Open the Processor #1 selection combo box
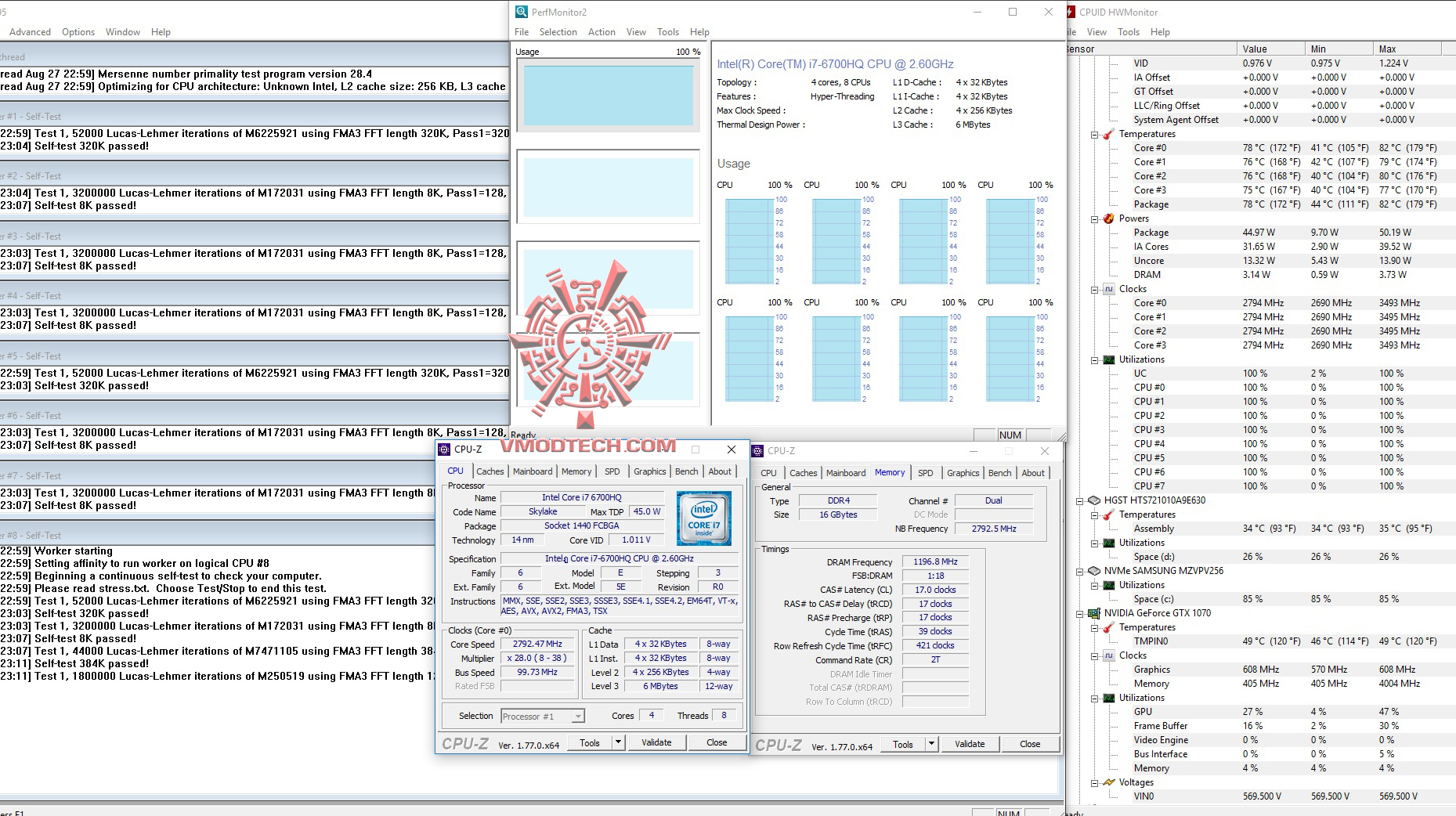The height and width of the screenshot is (816, 1456). [542, 716]
